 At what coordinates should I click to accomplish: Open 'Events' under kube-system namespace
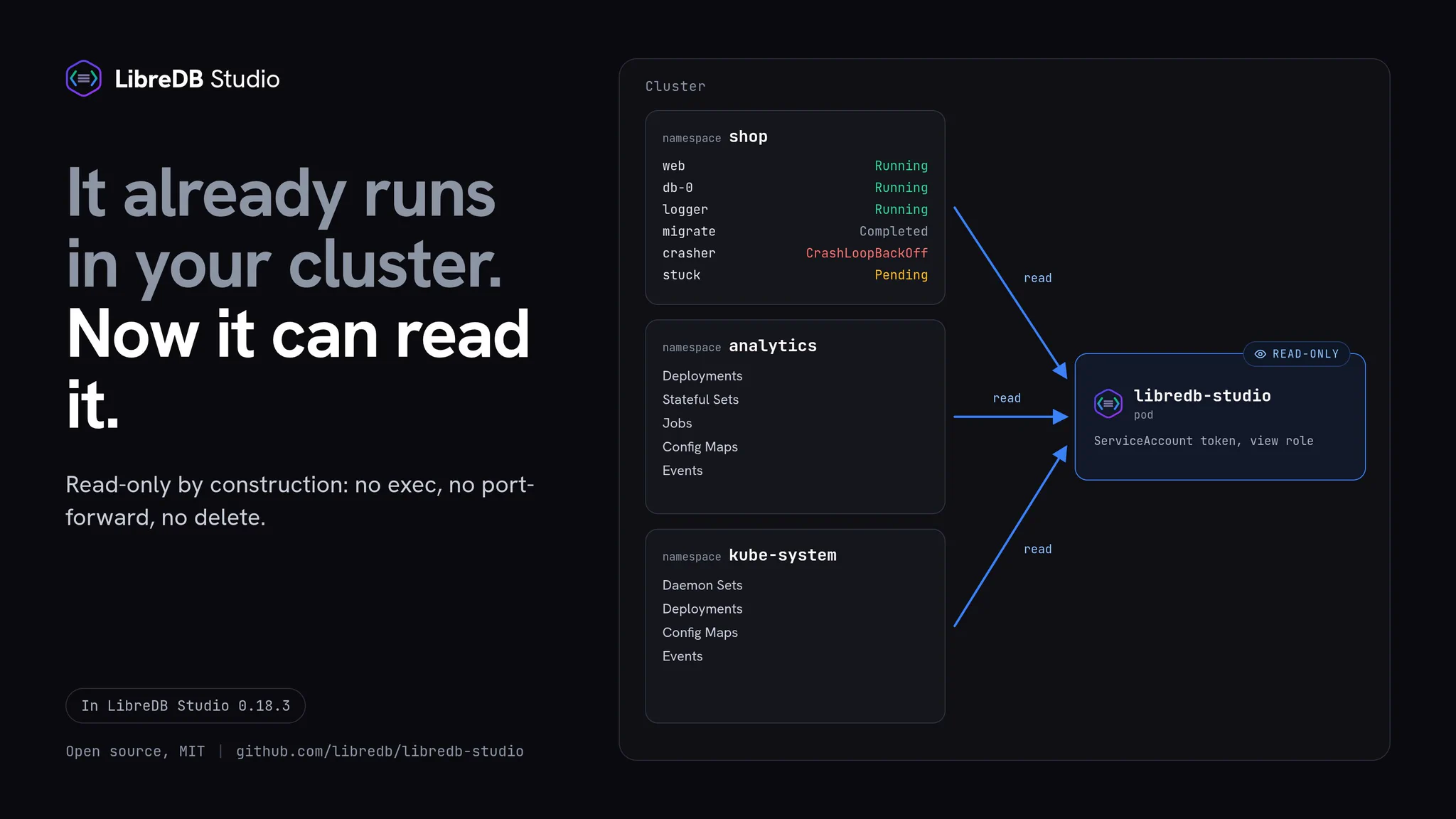[682, 656]
